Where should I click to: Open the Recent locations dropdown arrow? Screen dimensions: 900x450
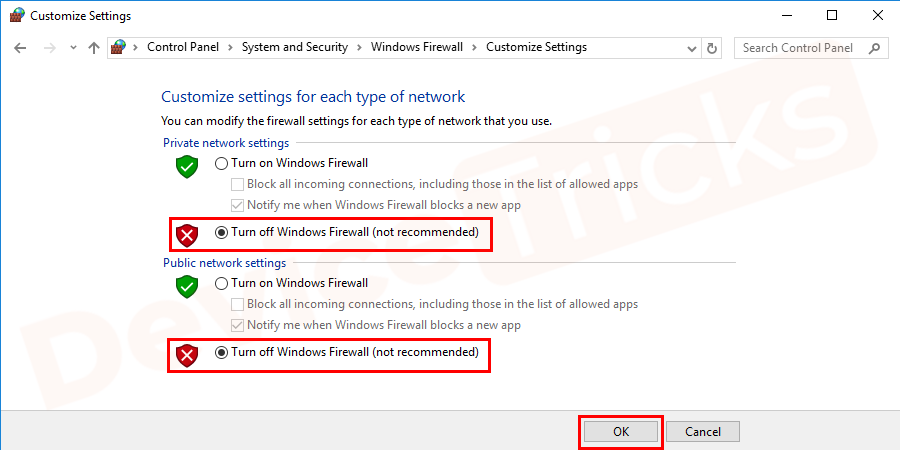pos(72,48)
